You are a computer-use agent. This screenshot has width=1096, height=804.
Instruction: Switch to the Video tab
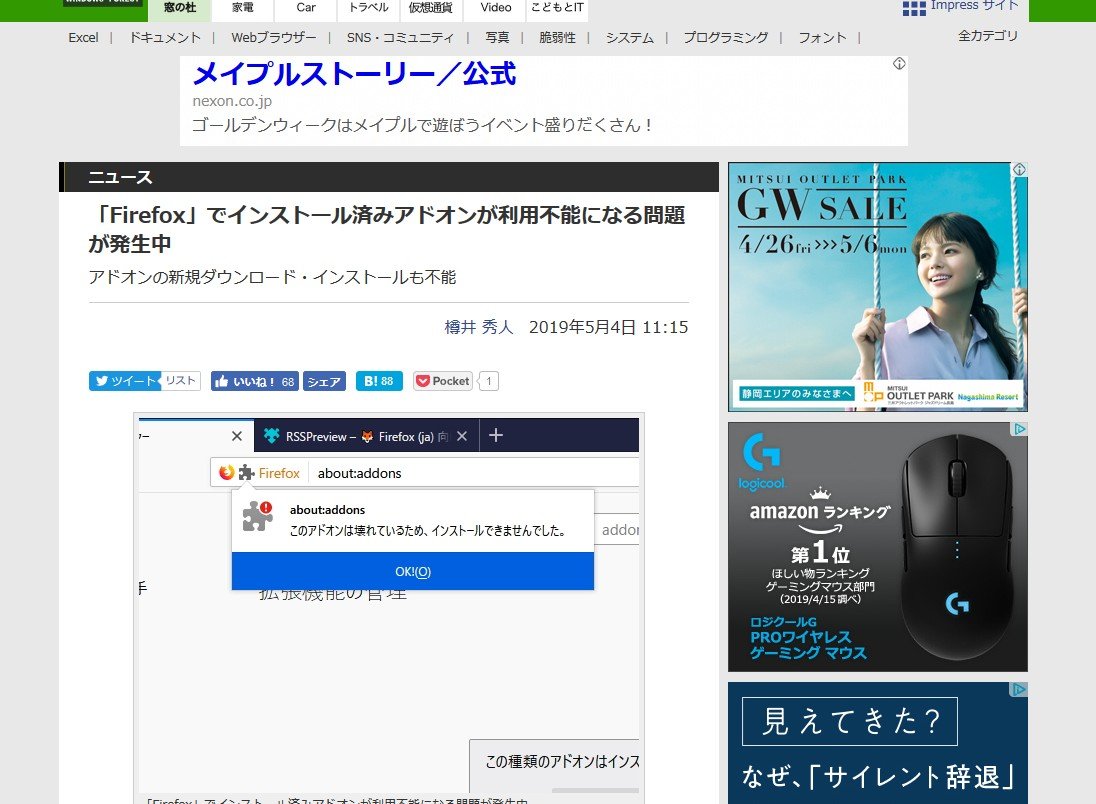pos(496,8)
